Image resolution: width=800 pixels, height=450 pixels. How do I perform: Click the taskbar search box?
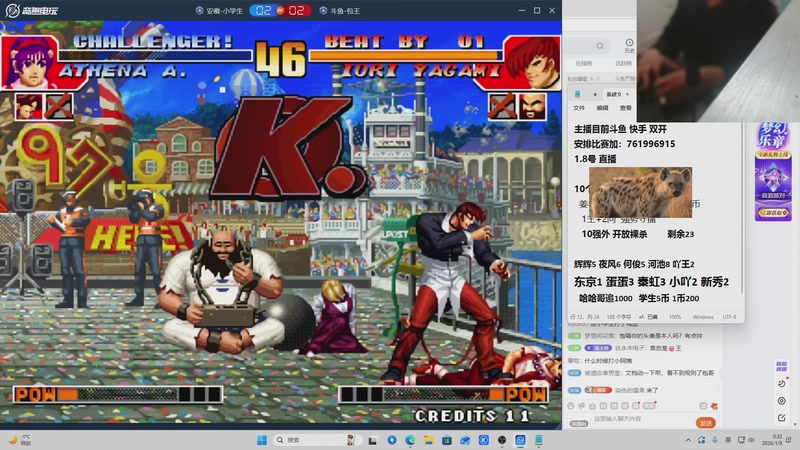coord(316,440)
